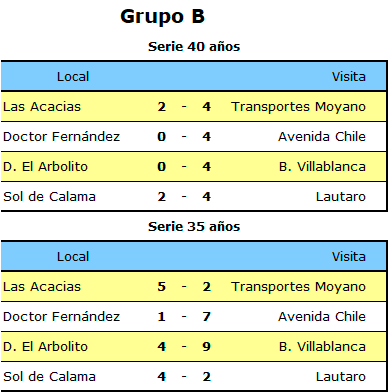Click B. Villablanca in Serie 40 table
This screenshot has width=388, height=392.
(322, 167)
